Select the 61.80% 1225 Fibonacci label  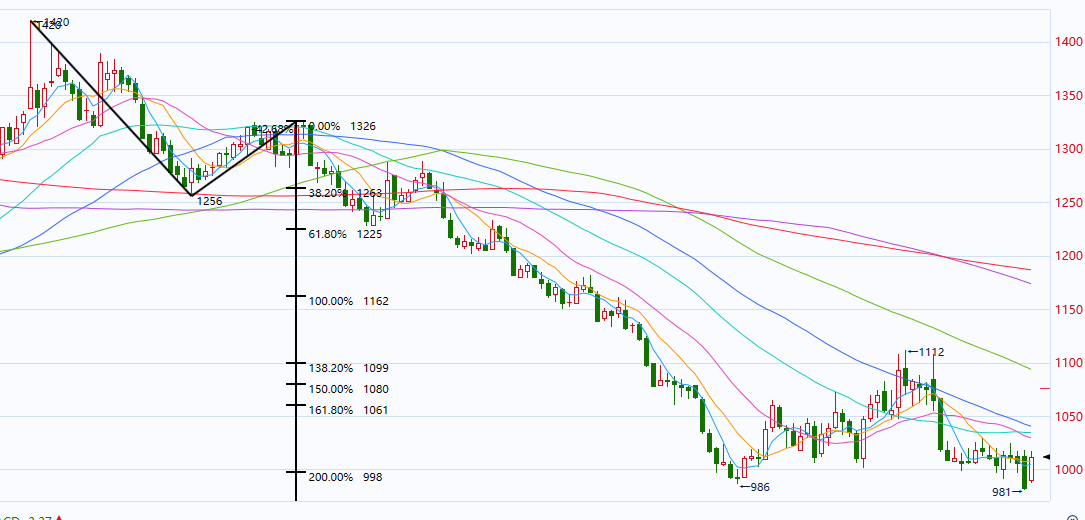tap(345, 234)
